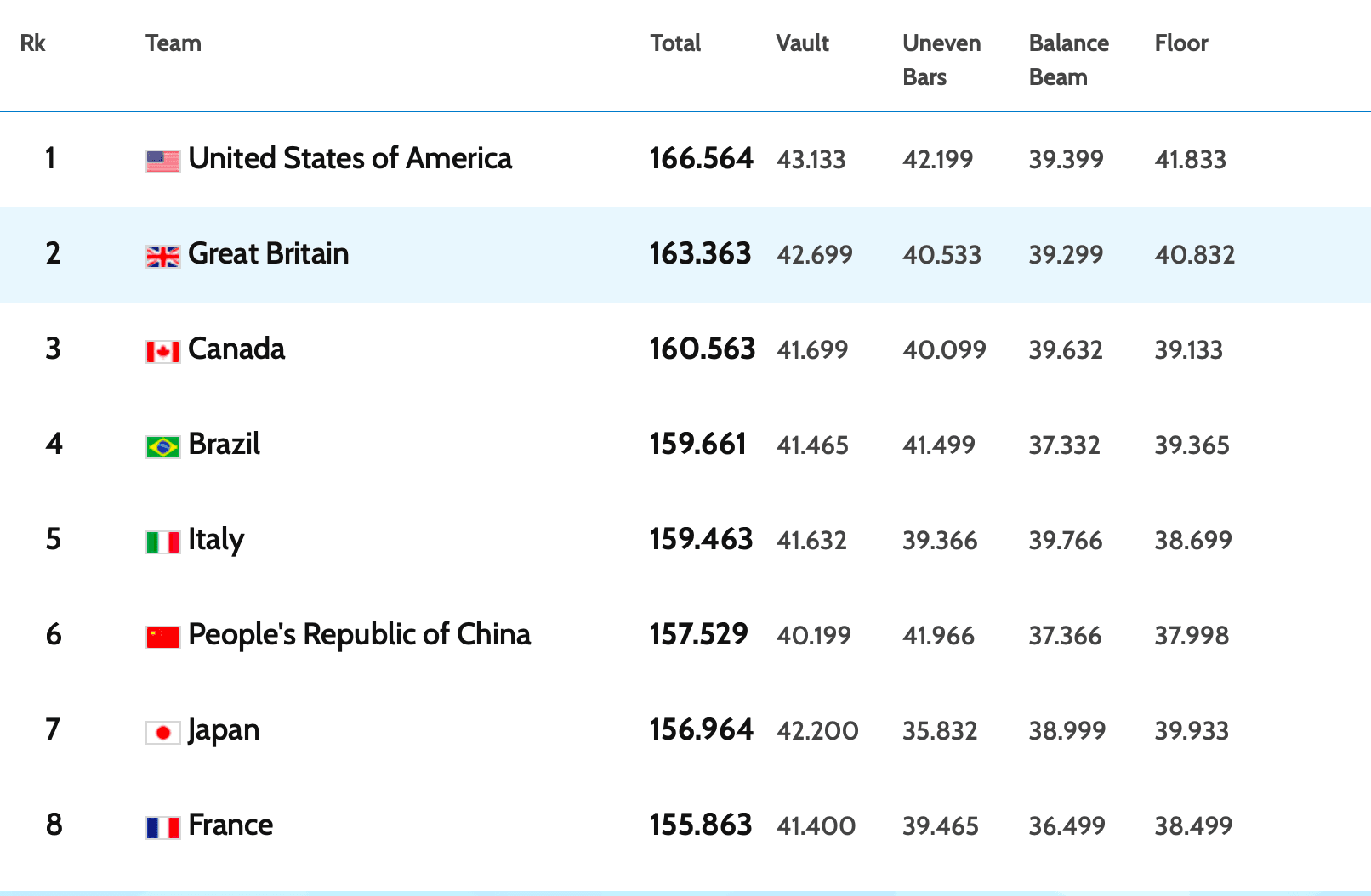This screenshot has height=896, width=1371.
Task: Click the France flag icon
Action: (x=162, y=827)
